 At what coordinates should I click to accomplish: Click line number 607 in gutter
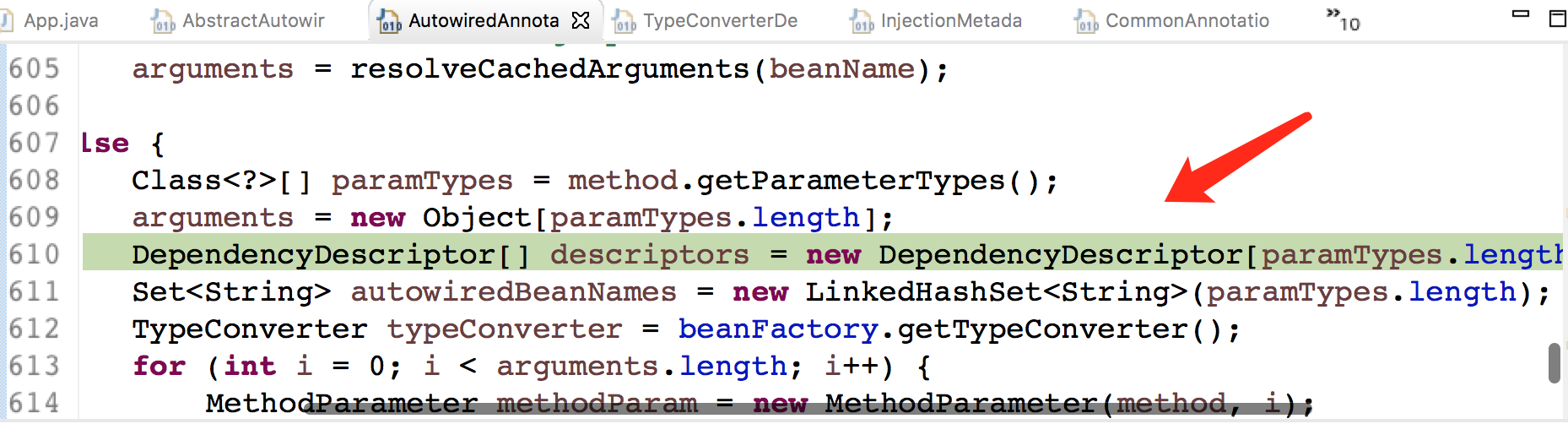click(x=35, y=143)
